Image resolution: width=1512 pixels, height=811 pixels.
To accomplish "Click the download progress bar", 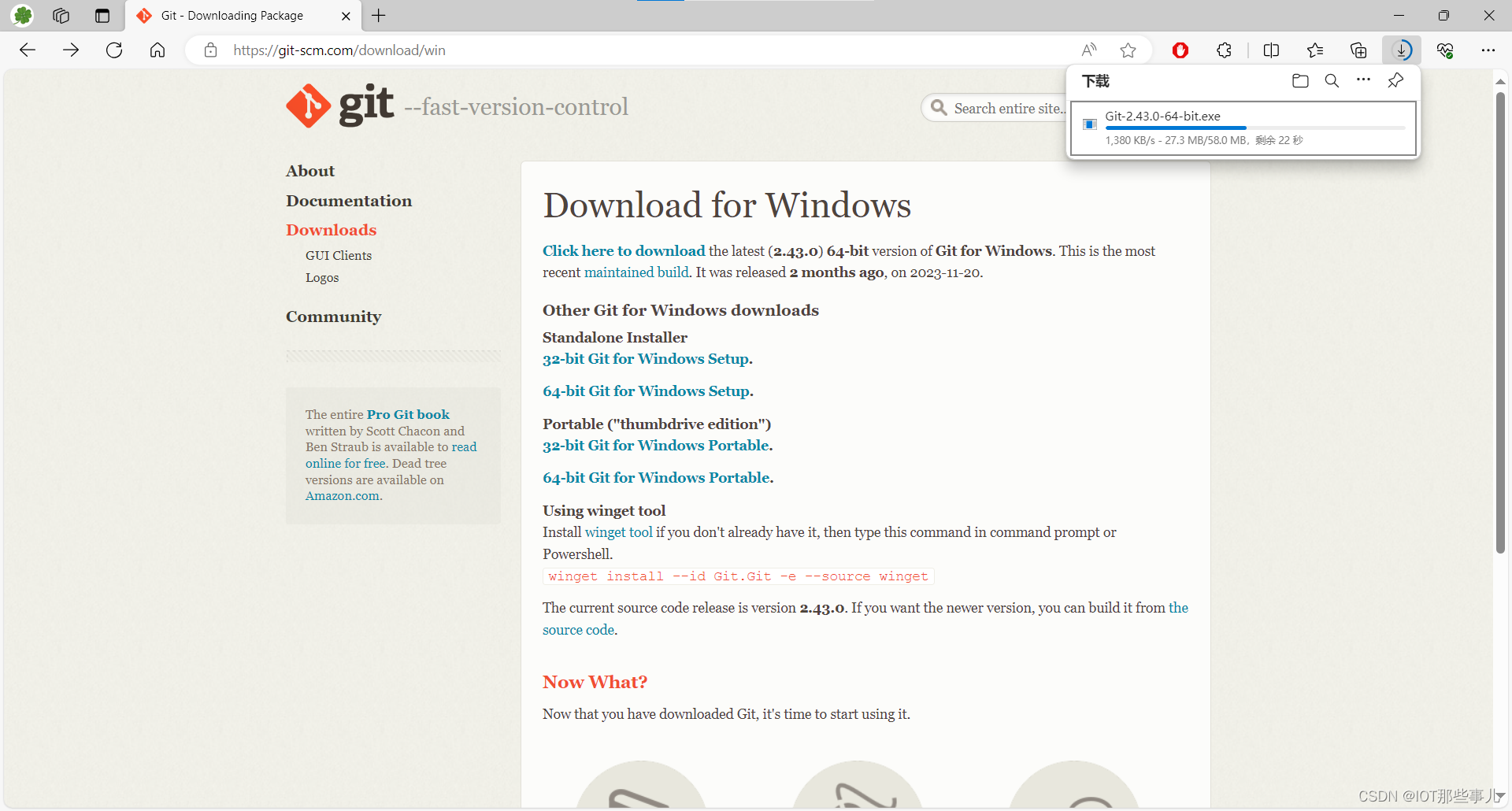I will click(x=1254, y=128).
